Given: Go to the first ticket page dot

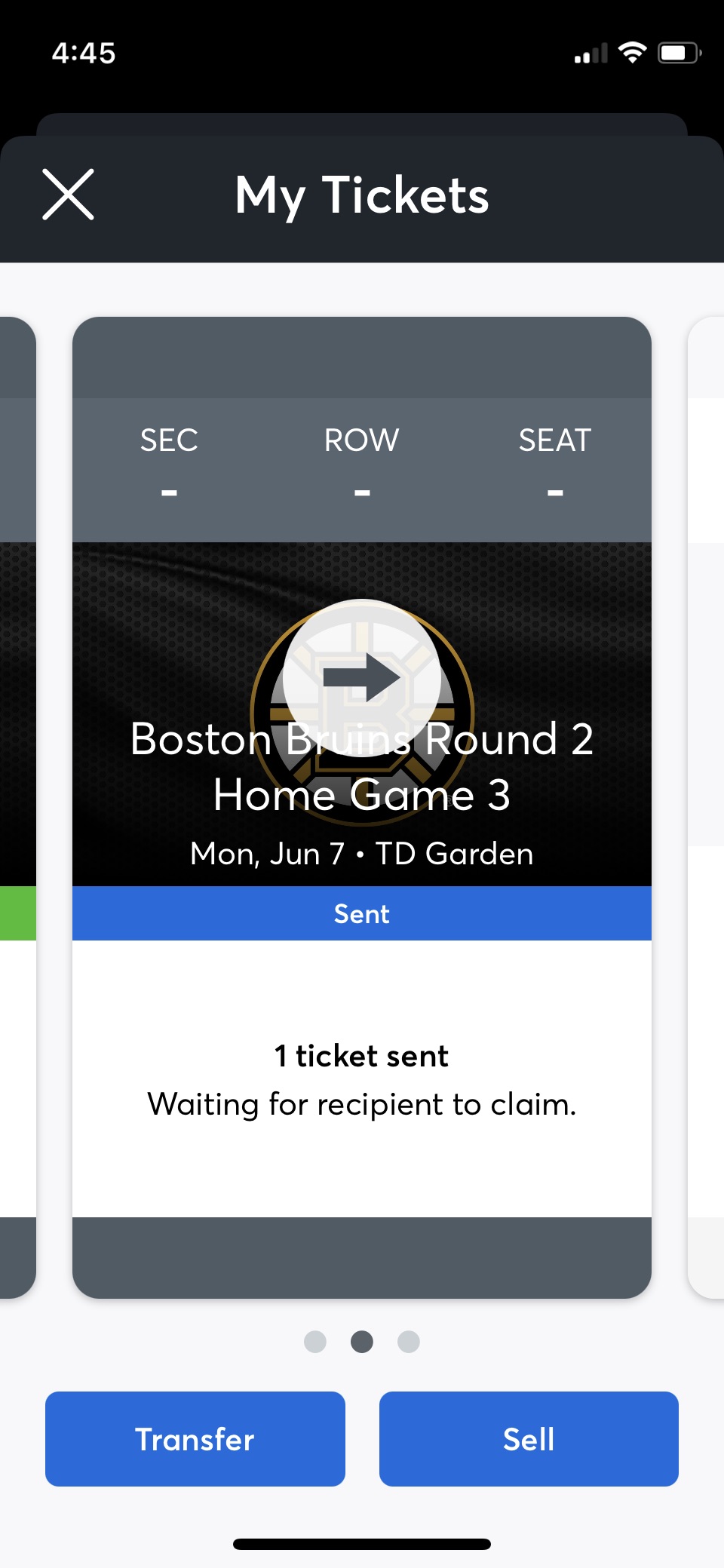Looking at the screenshot, I should pos(315,1342).
